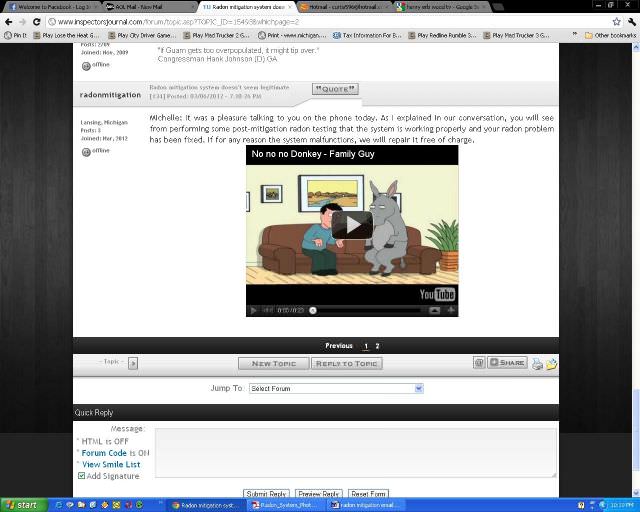Quote radonmitigation's post
640x512 pixels.
coord(335,89)
